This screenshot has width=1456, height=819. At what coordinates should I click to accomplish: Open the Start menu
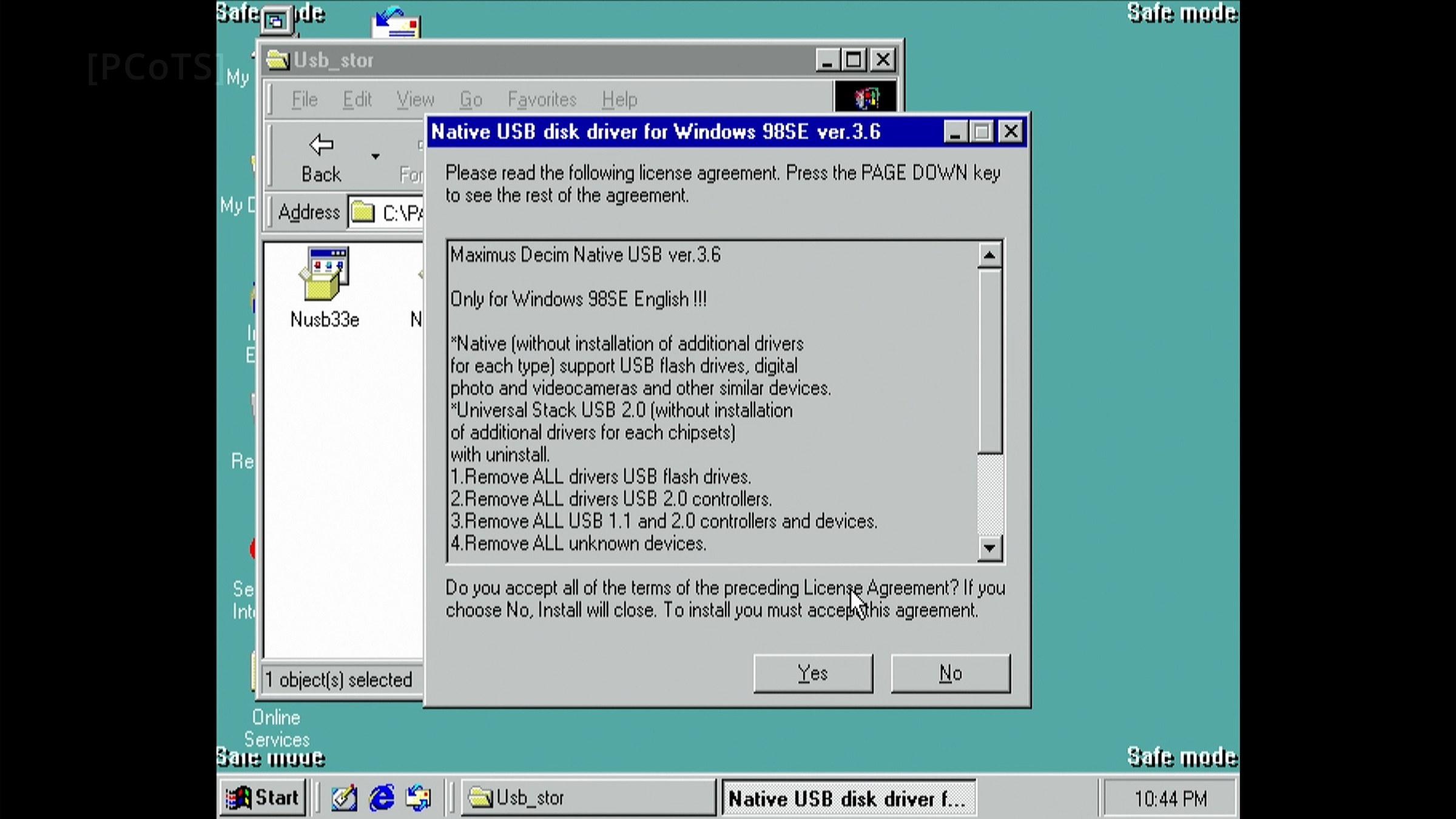pos(263,797)
